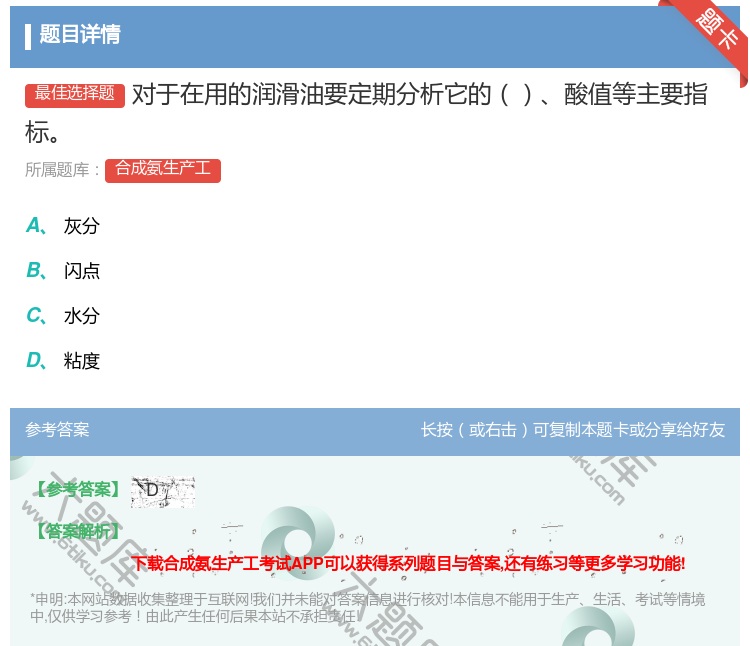Image resolution: width=750 pixels, height=646 pixels.
Task: Open the 合成氨生产工 question bank link
Action: (x=163, y=170)
